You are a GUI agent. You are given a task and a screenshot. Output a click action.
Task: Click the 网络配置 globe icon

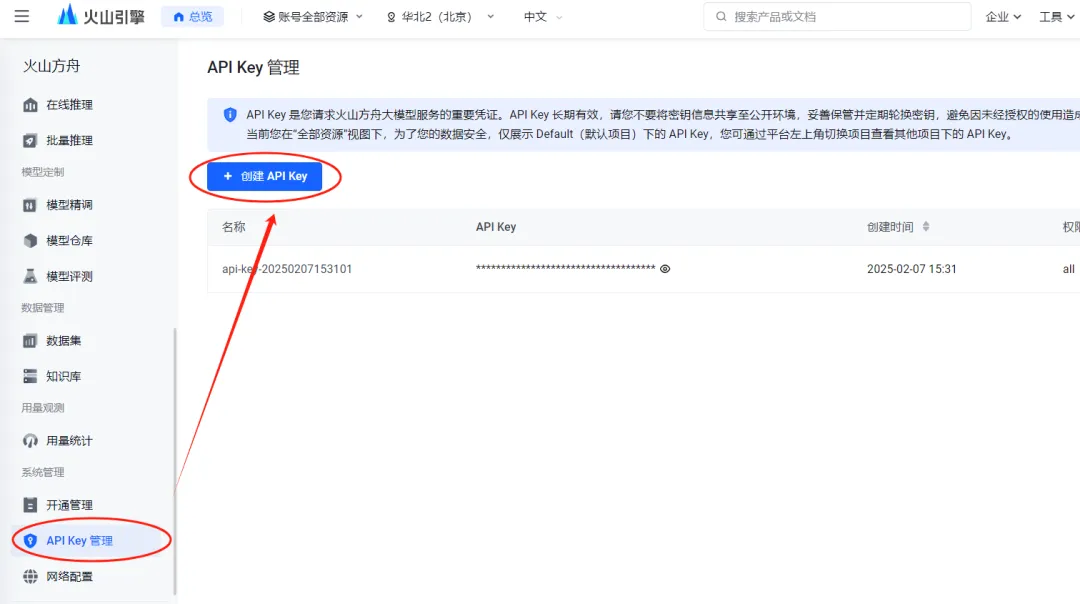click(30, 576)
